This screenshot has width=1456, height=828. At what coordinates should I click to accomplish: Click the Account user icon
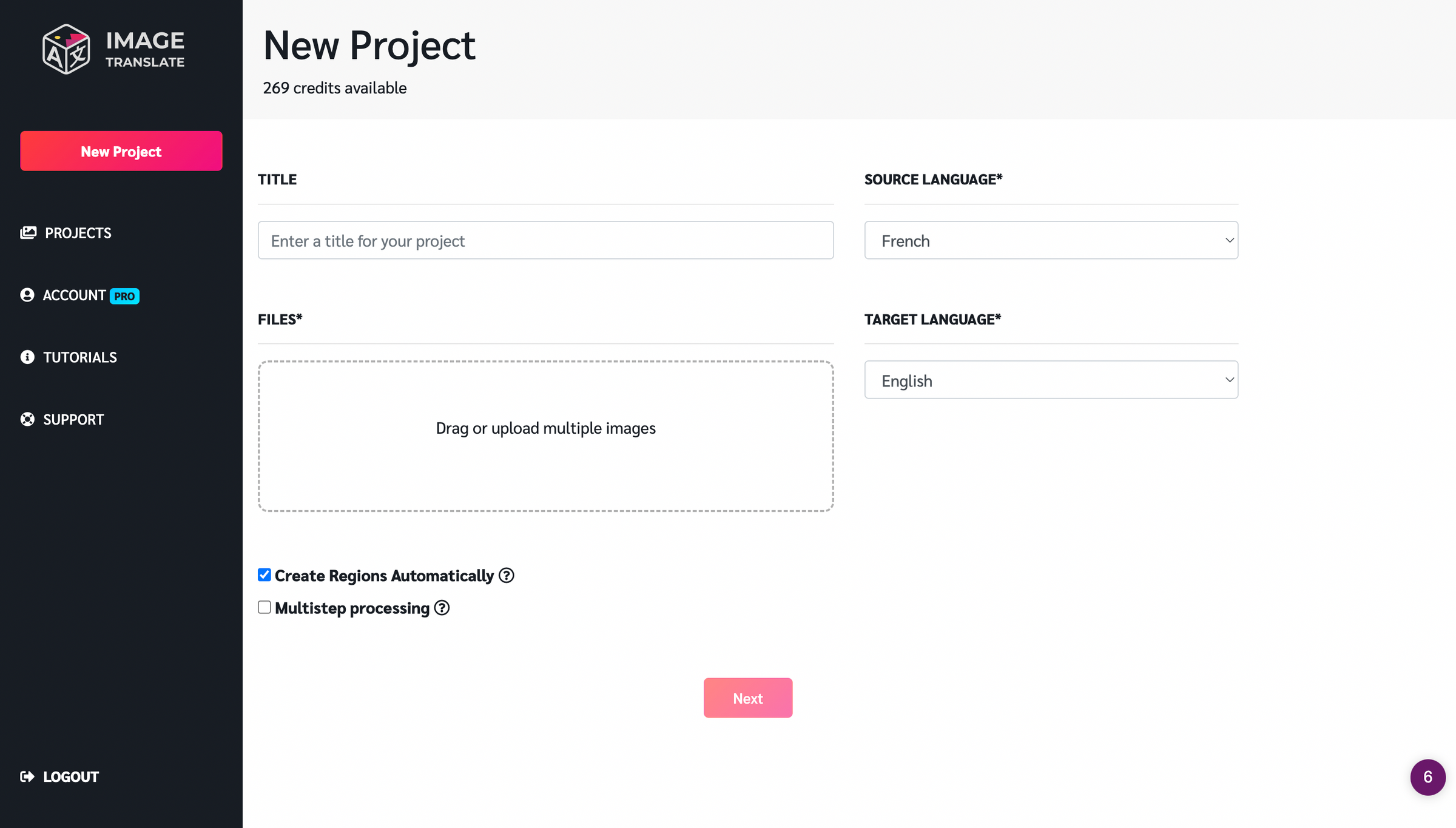(x=27, y=295)
